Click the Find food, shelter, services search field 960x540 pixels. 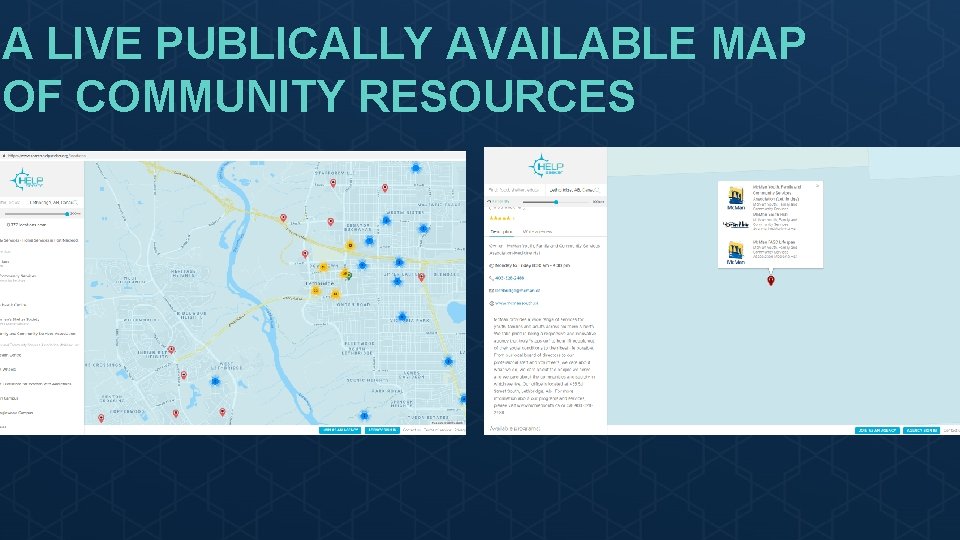514,190
